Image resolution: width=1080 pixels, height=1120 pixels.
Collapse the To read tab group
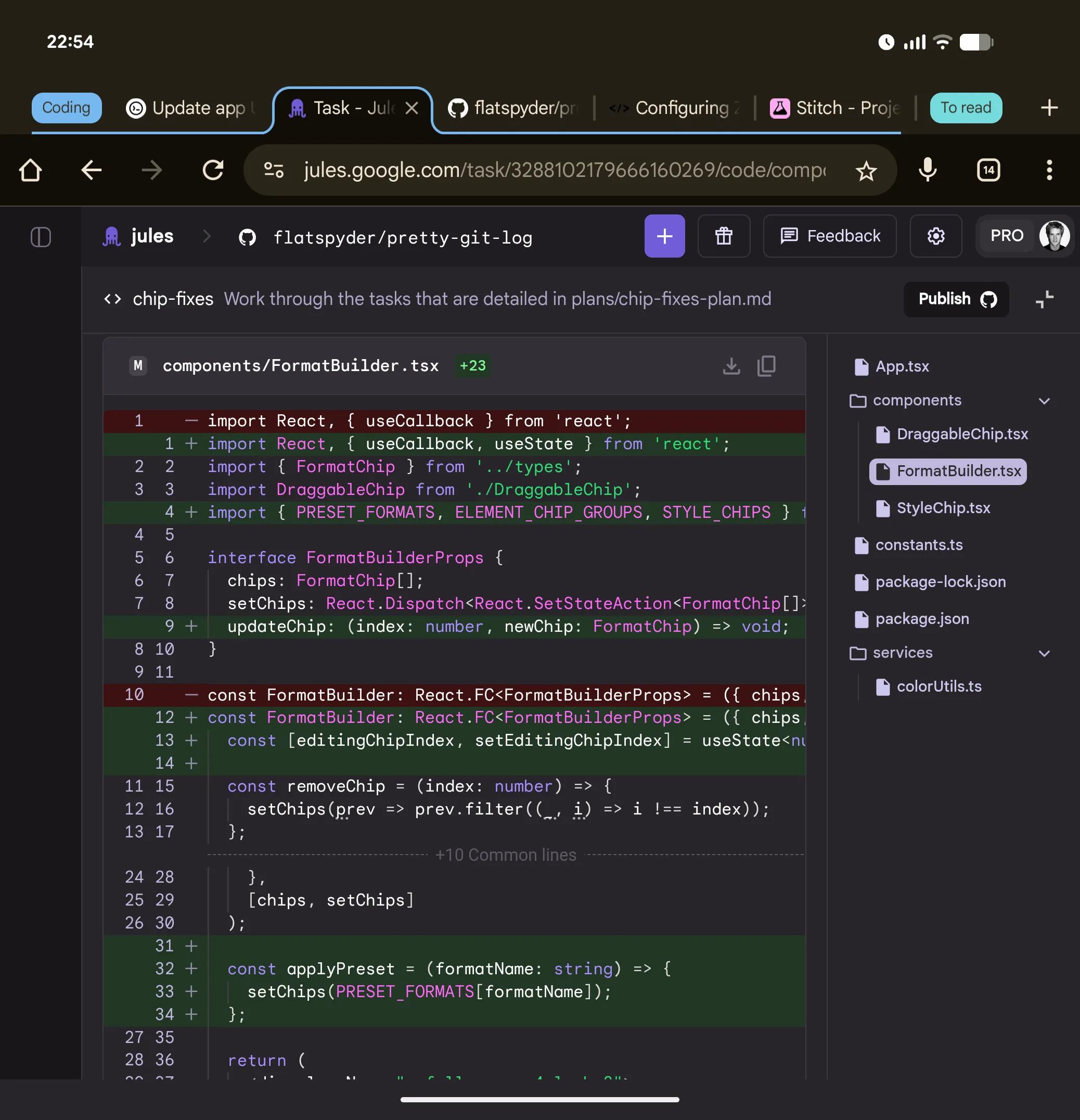pos(965,107)
